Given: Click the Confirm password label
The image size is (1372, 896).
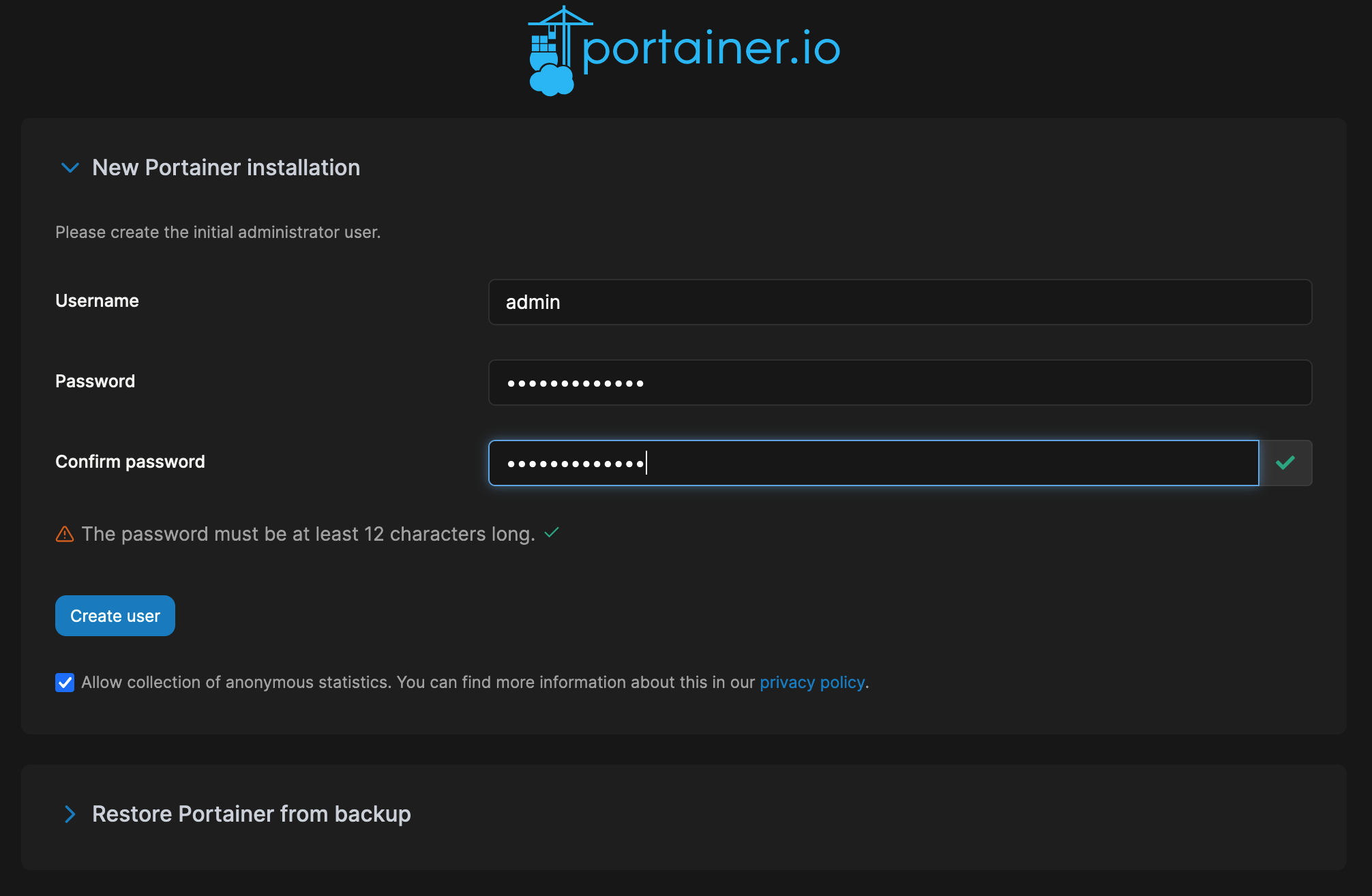Looking at the screenshot, I should [x=130, y=462].
